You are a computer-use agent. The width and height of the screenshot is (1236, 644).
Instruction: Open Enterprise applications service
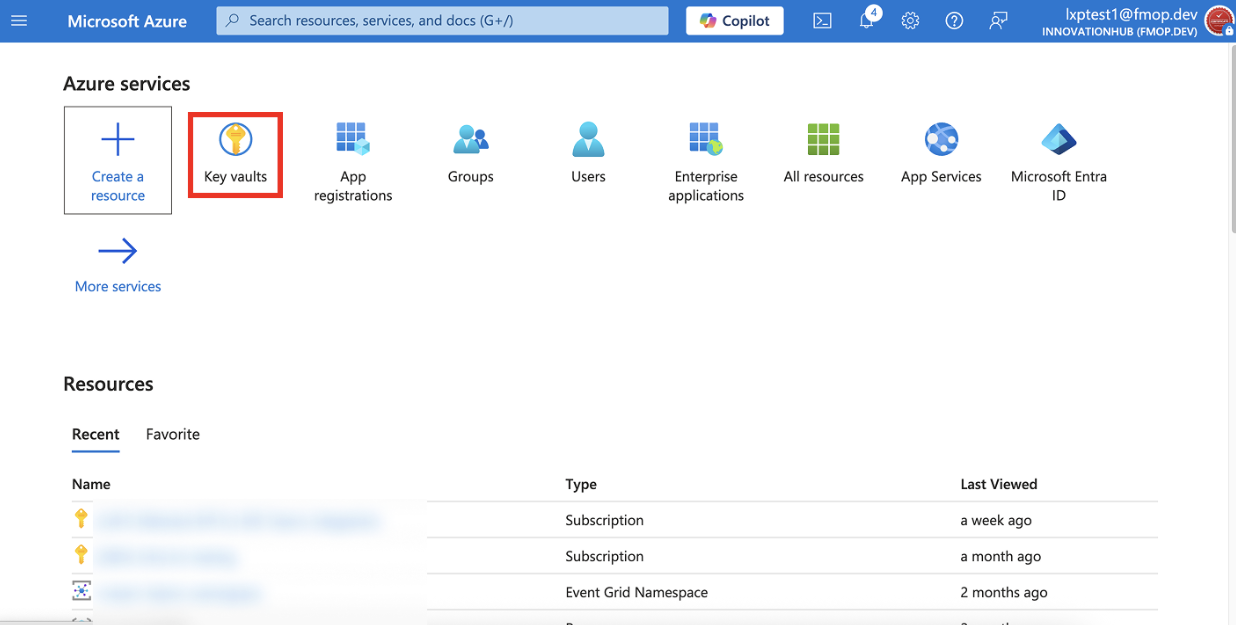[706, 161]
